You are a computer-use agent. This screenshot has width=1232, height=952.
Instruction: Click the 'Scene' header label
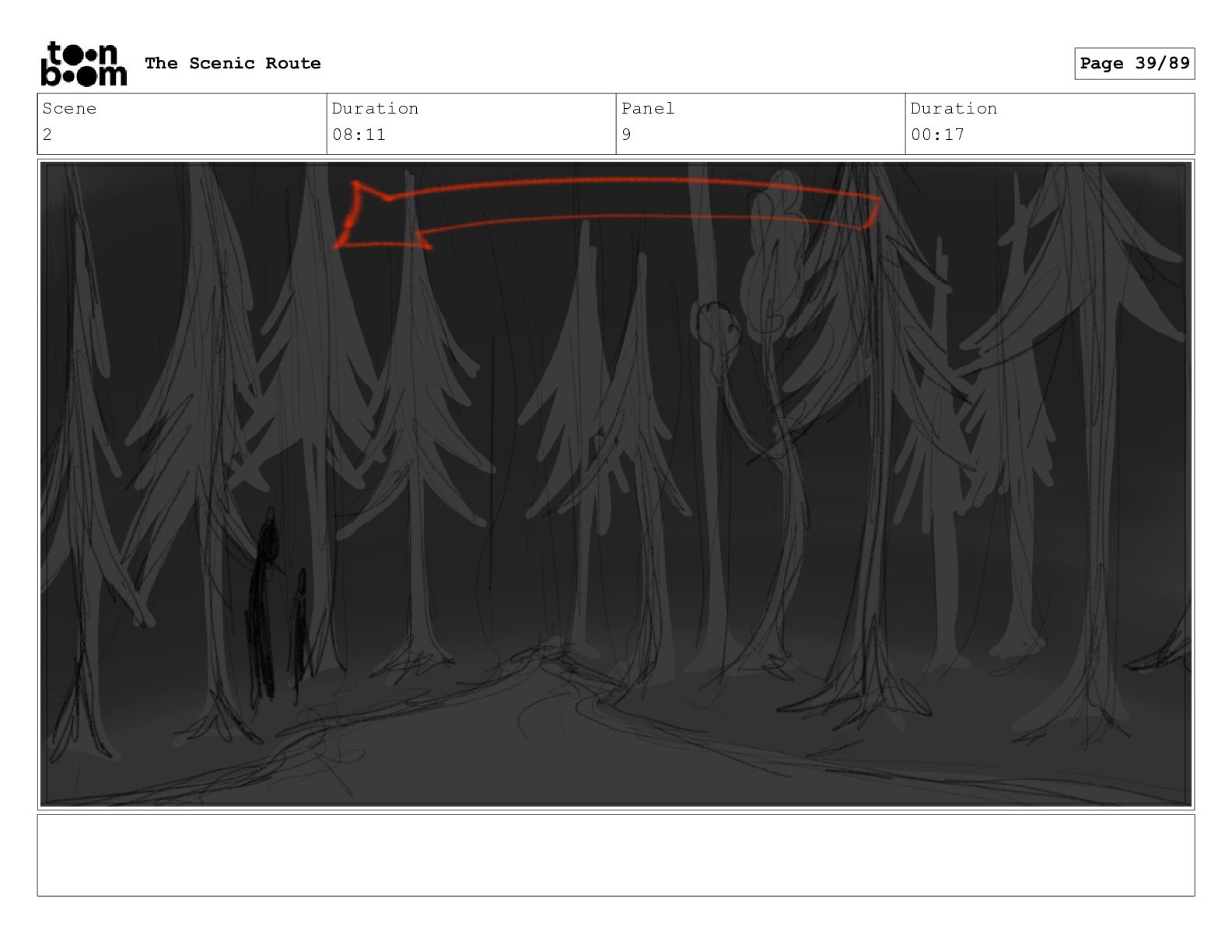[x=69, y=108]
